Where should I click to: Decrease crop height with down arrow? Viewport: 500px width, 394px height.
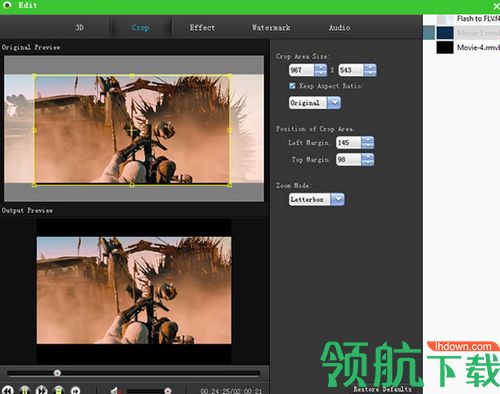(370, 73)
